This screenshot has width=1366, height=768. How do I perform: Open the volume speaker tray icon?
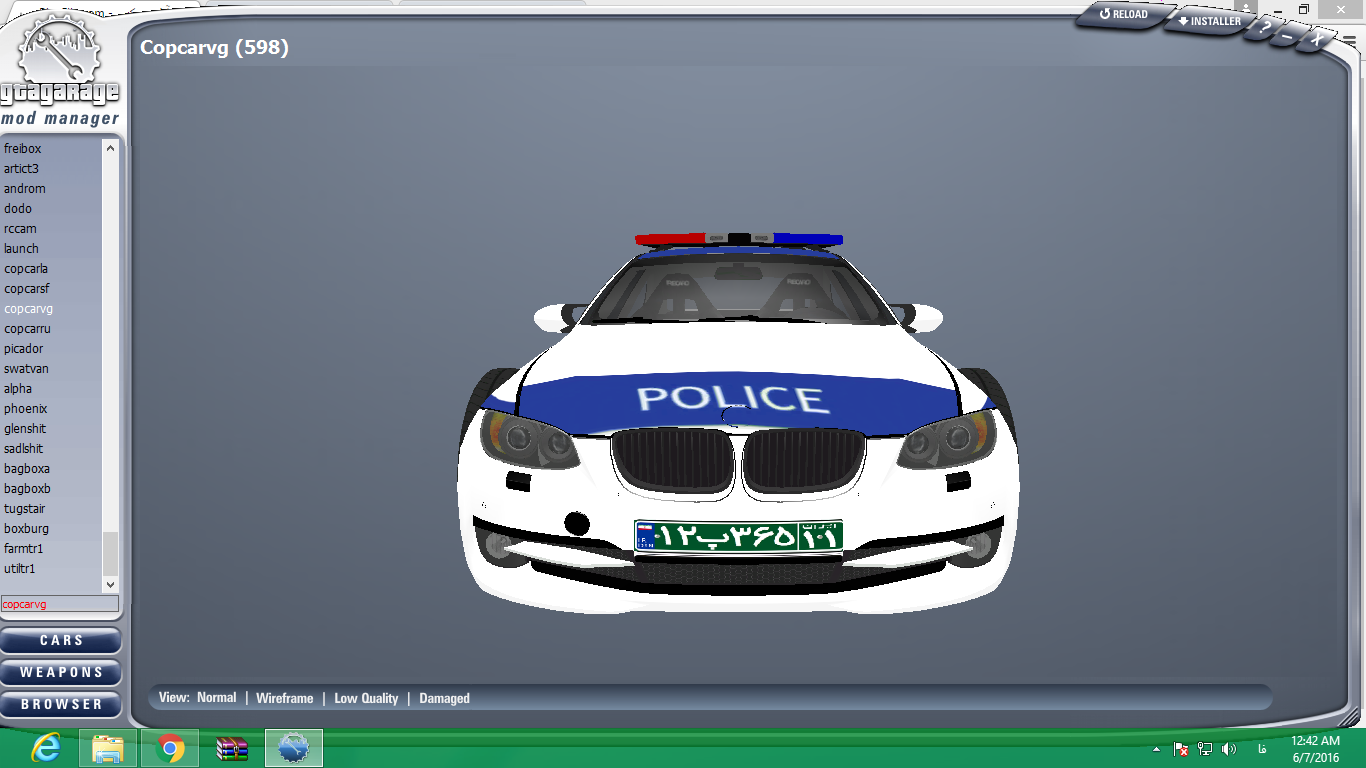coord(1229,749)
